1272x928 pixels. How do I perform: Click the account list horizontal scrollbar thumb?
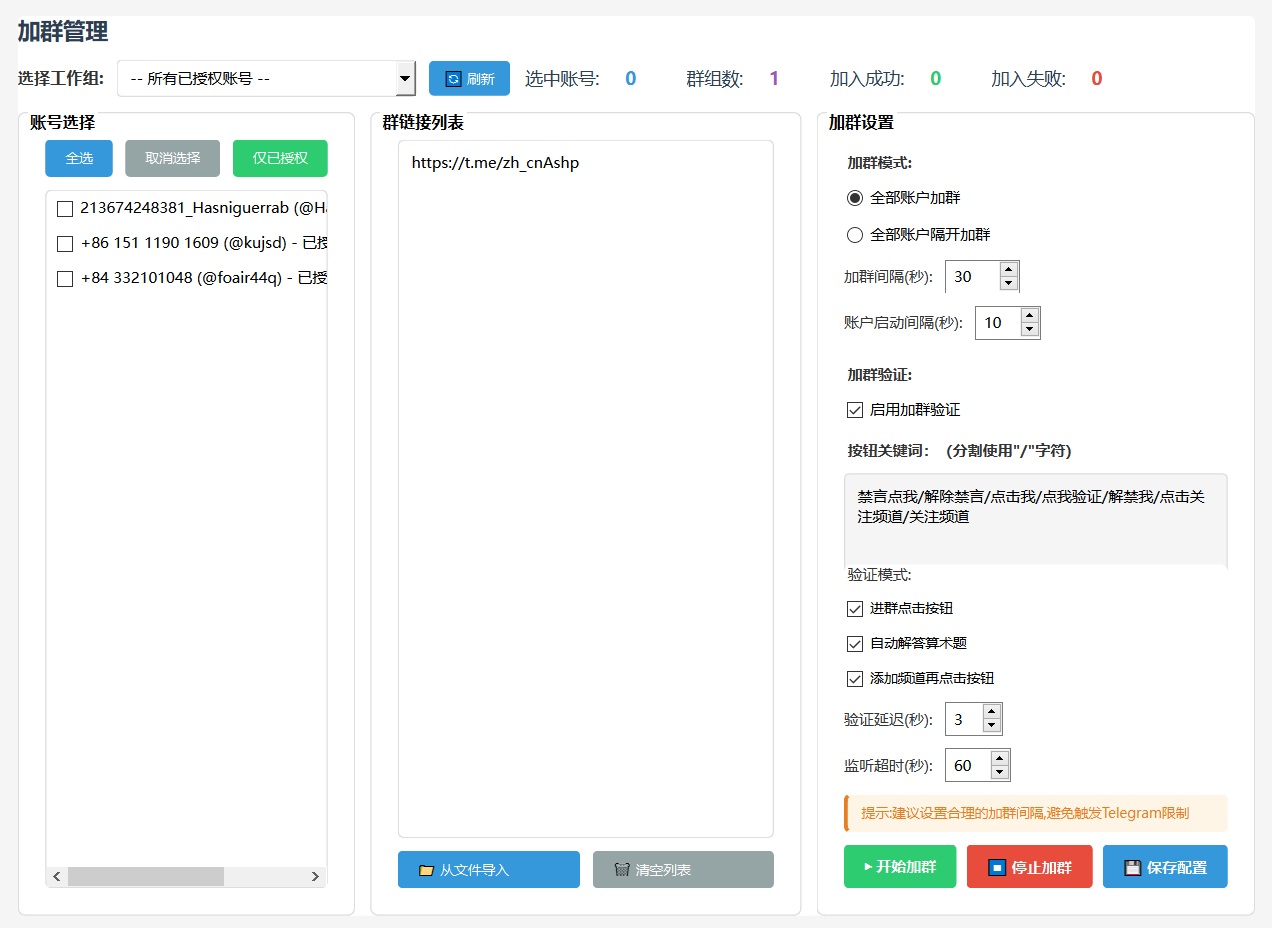point(146,876)
